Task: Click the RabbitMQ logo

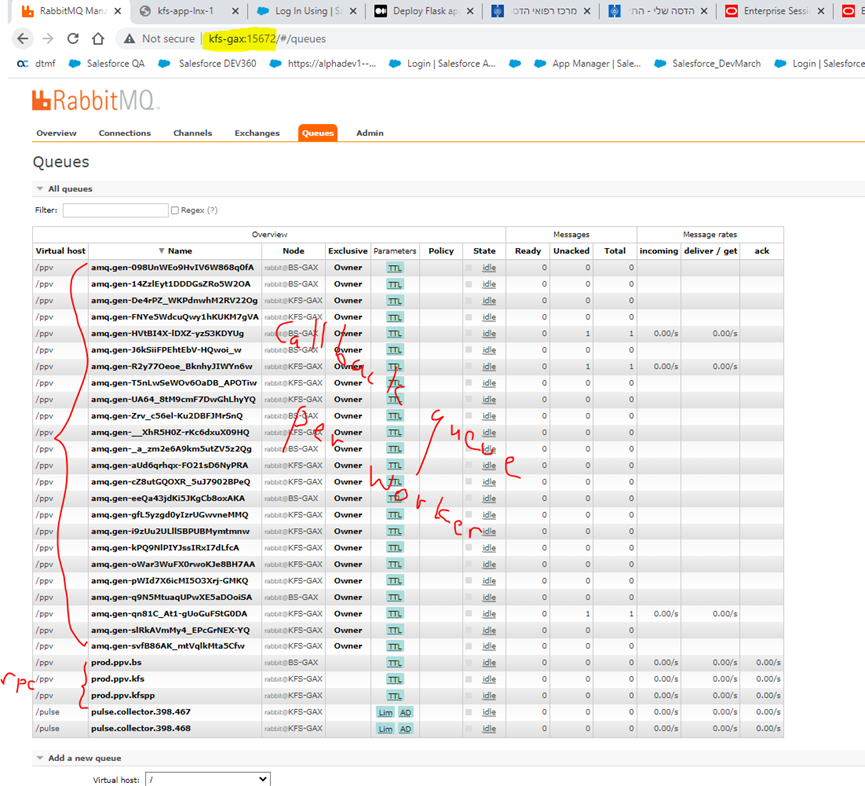Action: (x=95, y=100)
